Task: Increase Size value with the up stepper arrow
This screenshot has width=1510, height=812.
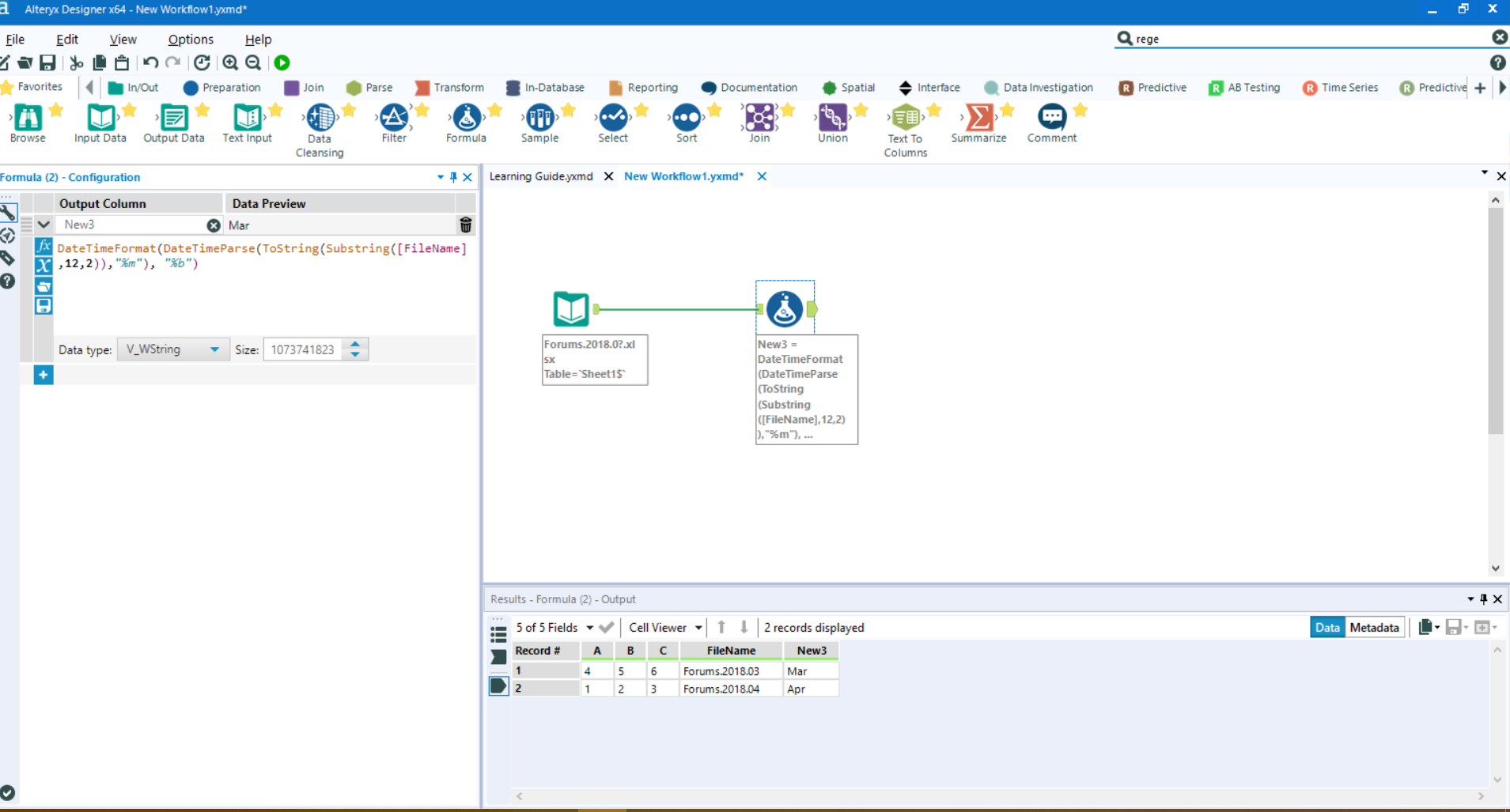Action: (x=354, y=344)
